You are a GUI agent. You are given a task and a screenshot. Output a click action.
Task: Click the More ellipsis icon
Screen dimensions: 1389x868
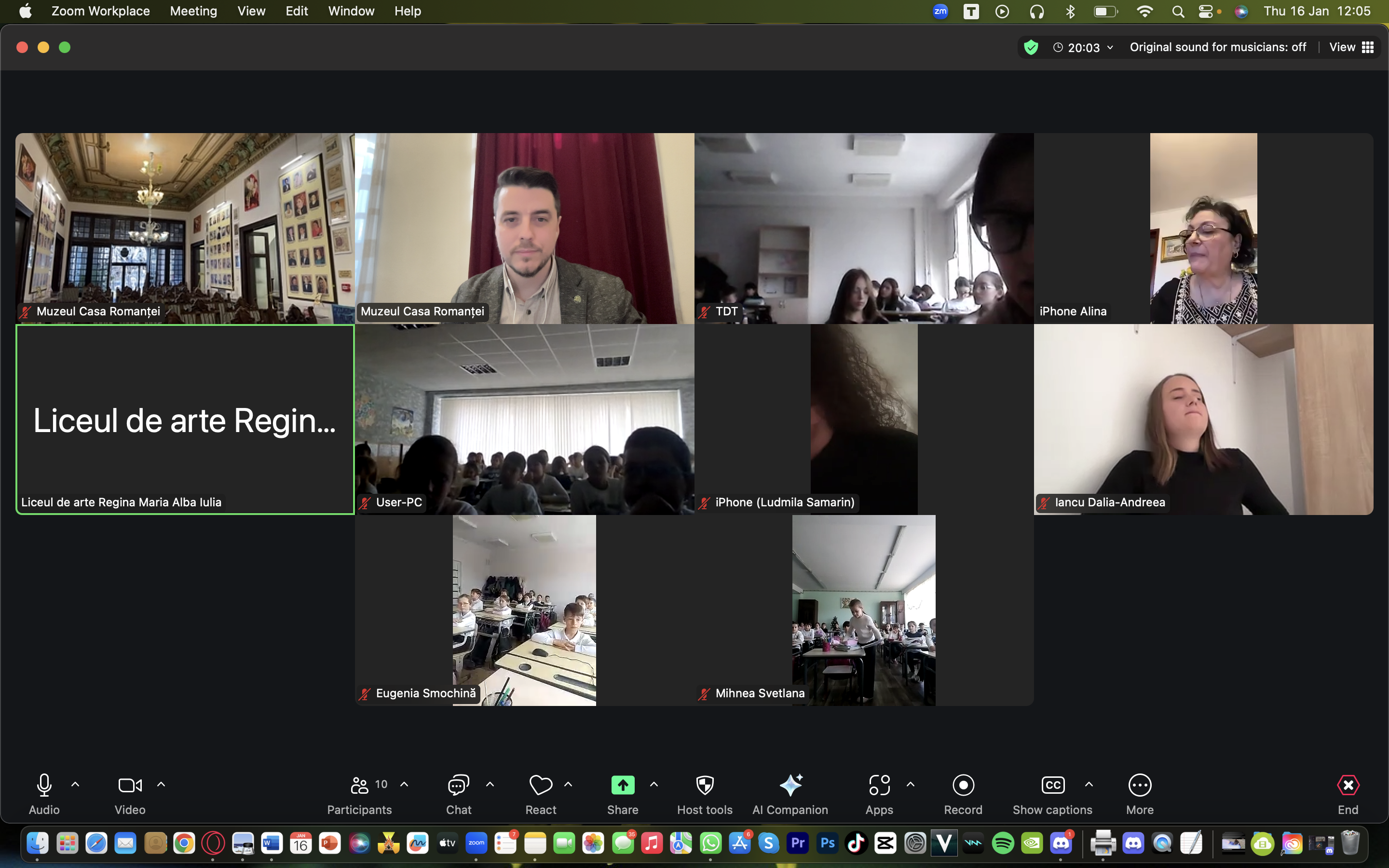pos(1139,785)
